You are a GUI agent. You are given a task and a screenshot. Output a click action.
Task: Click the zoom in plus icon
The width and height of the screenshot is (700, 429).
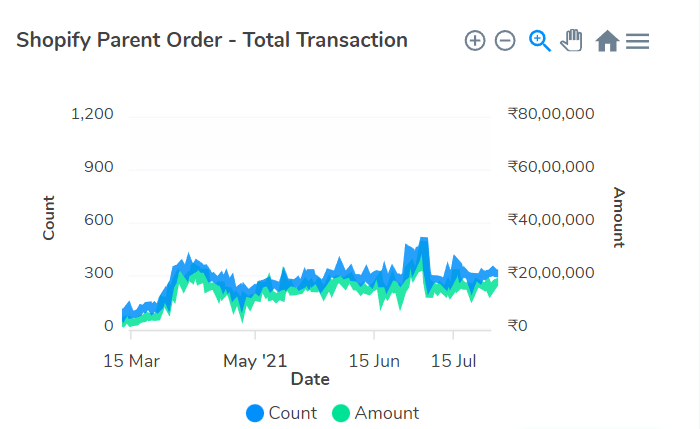(x=475, y=41)
